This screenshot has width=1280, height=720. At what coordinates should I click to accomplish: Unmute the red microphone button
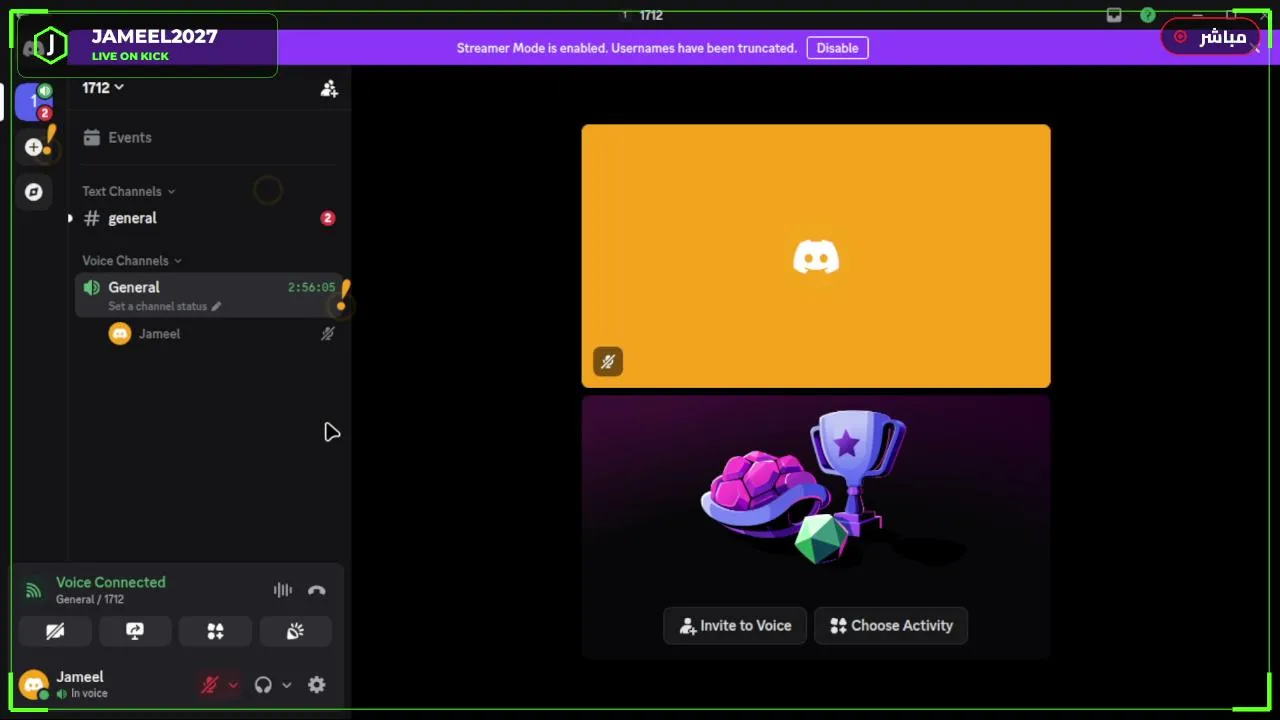210,685
